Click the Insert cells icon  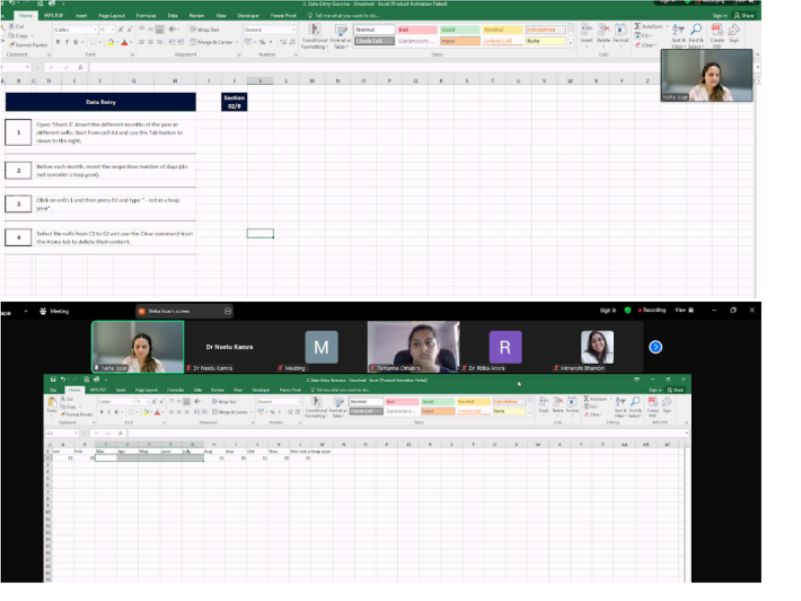pos(587,34)
